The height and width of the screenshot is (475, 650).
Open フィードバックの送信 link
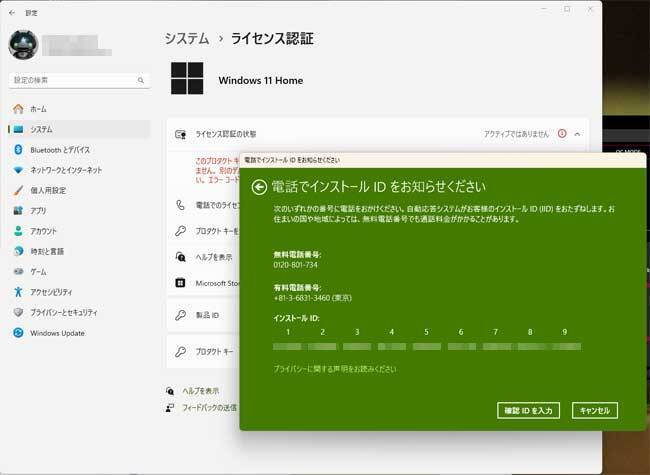pos(209,408)
